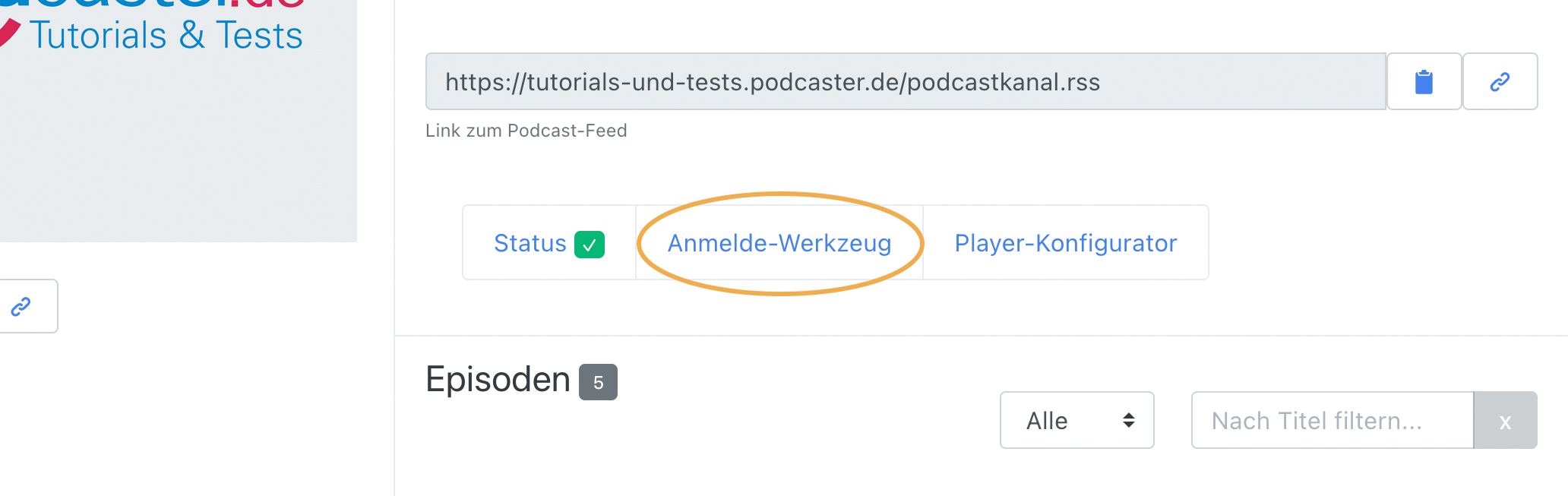
Task: Click the Link zum Podcast-Feed label
Action: 526,131
